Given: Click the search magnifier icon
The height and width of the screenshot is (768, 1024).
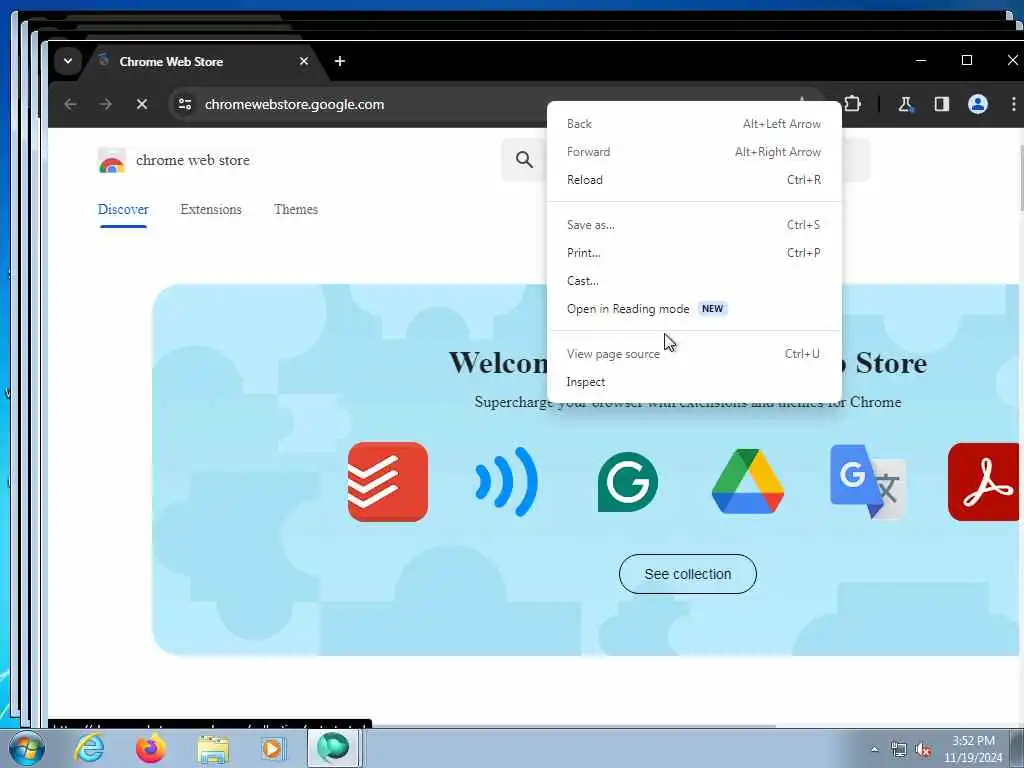Looking at the screenshot, I should [524, 159].
